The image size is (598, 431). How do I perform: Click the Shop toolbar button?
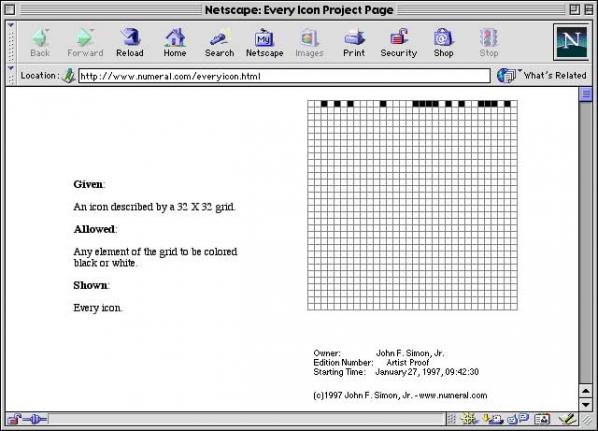click(443, 43)
